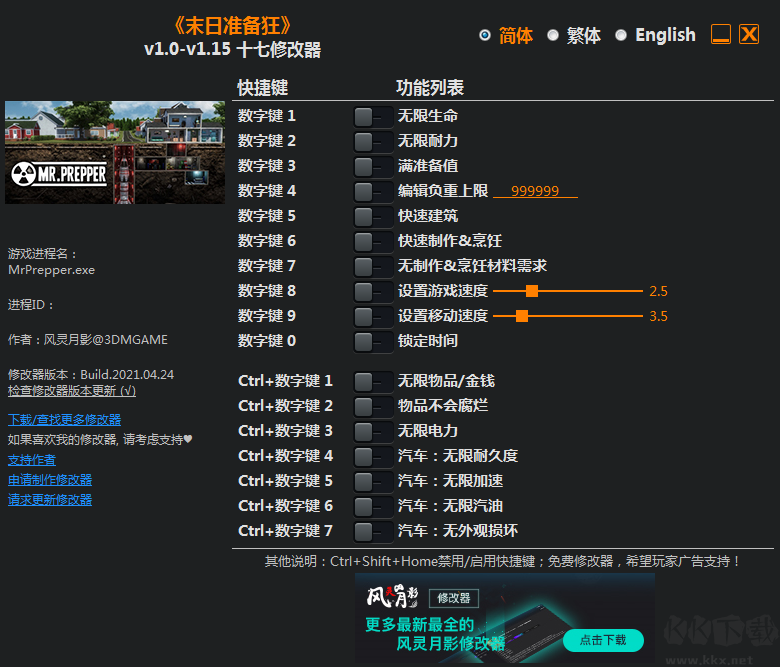Minimize the trainer window
The height and width of the screenshot is (667, 780).
tap(720, 34)
